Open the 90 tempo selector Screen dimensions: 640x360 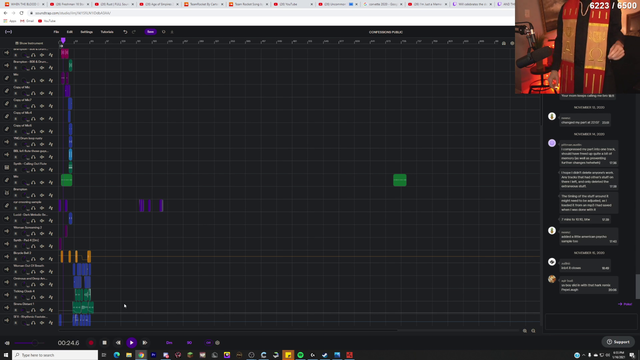(189, 343)
